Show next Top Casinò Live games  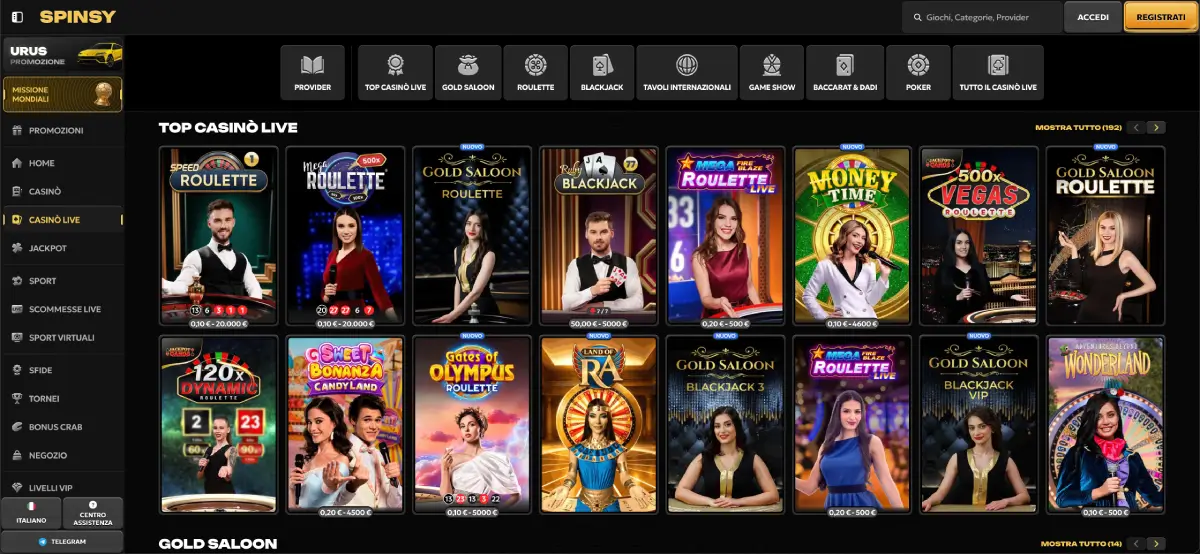point(1156,128)
